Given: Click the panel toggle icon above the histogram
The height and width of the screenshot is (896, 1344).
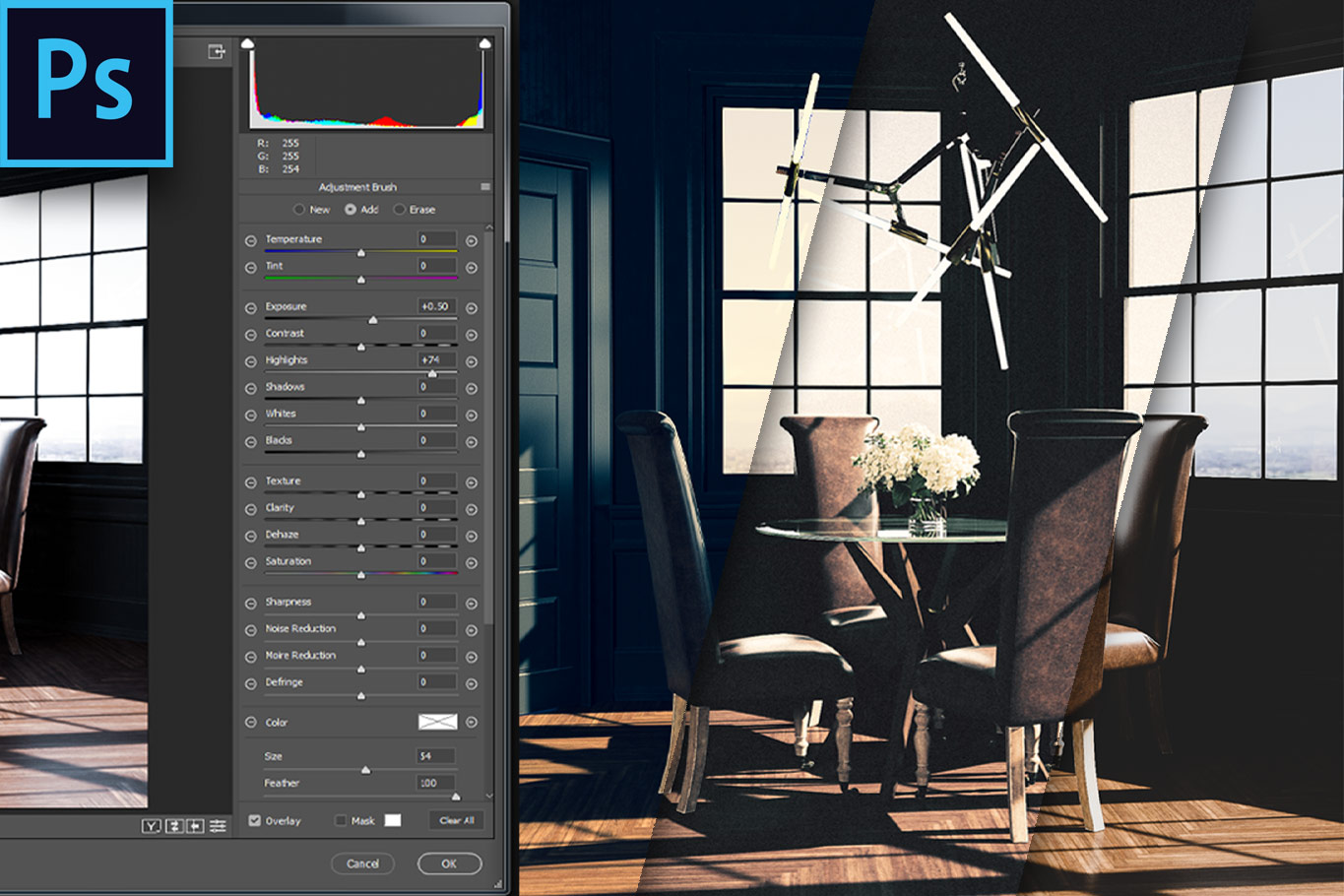Looking at the screenshot, I should pos(217,51).
